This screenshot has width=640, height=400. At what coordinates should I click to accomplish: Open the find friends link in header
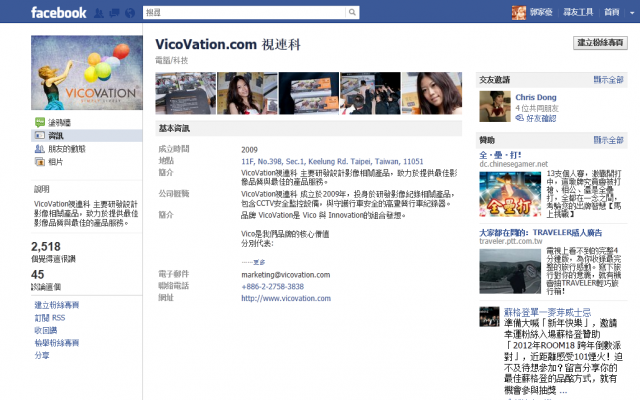pyautogui.click(x=578, y=13)
